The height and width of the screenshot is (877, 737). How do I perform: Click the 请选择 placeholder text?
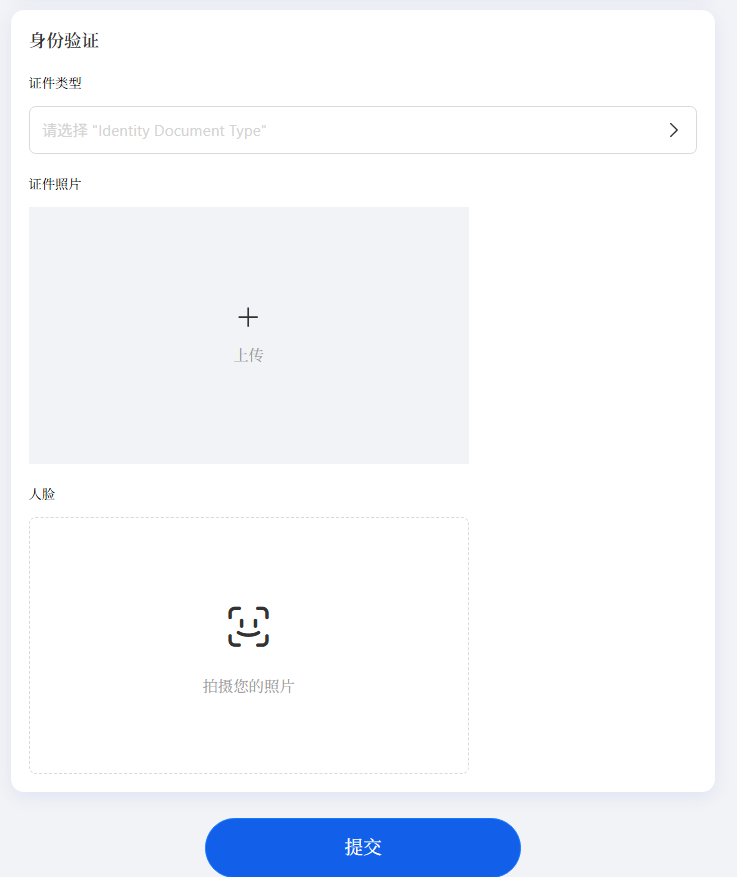[65, 130]
